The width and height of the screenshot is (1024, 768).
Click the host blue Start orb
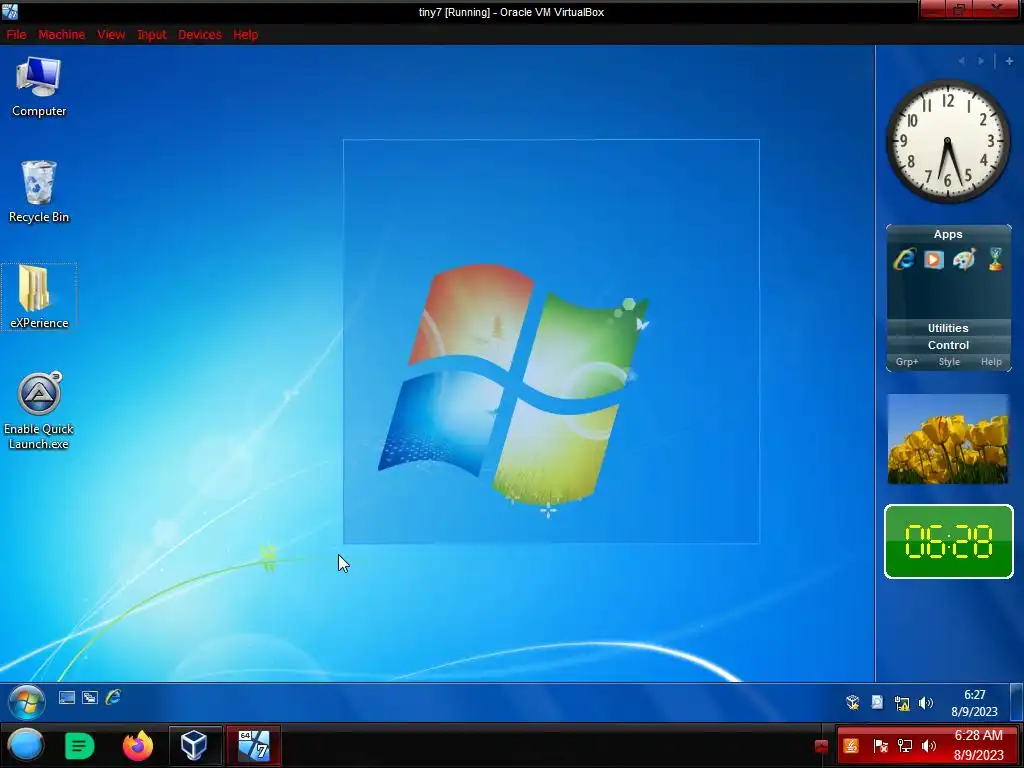point(25,745)
